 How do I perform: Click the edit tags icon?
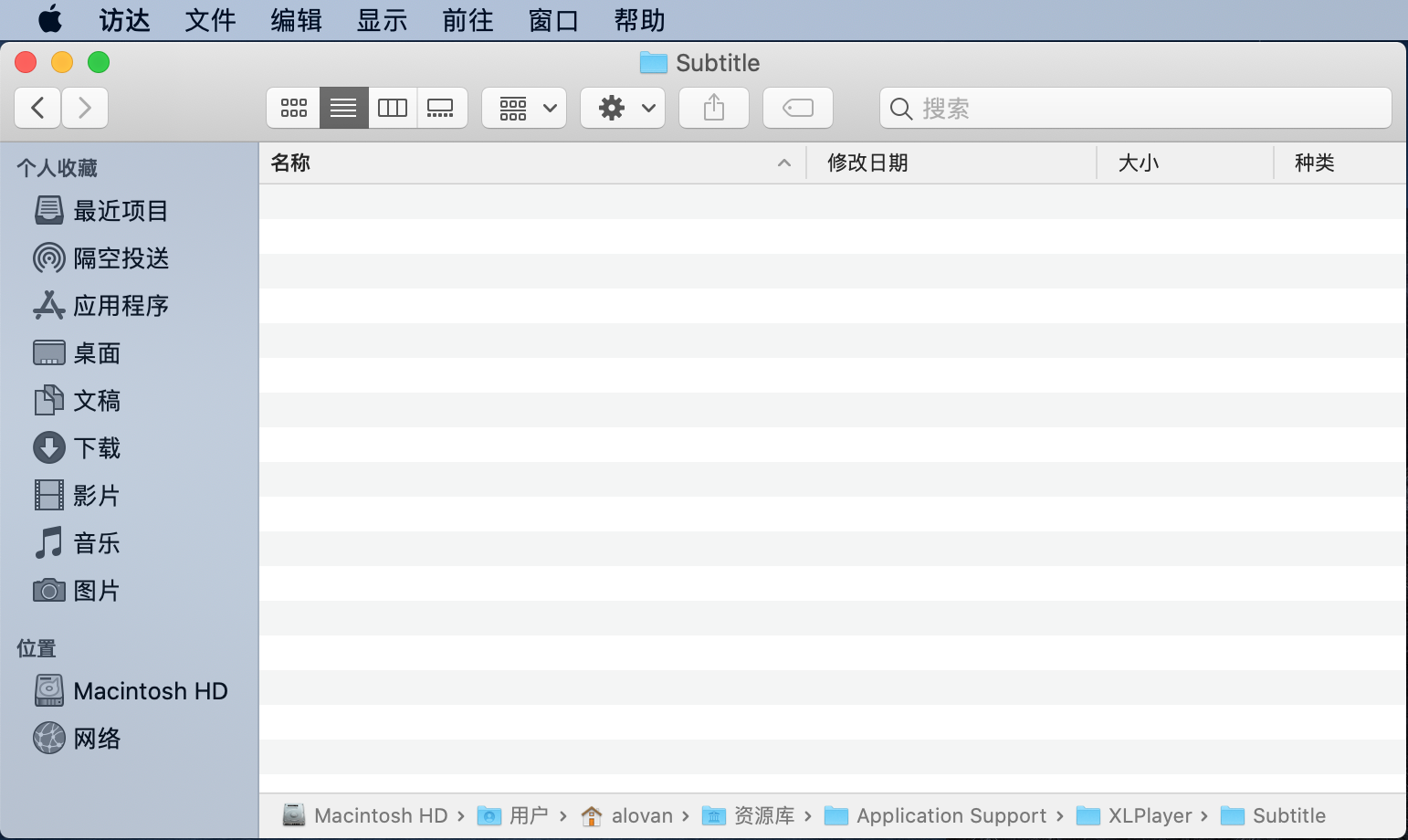point(797,108)
